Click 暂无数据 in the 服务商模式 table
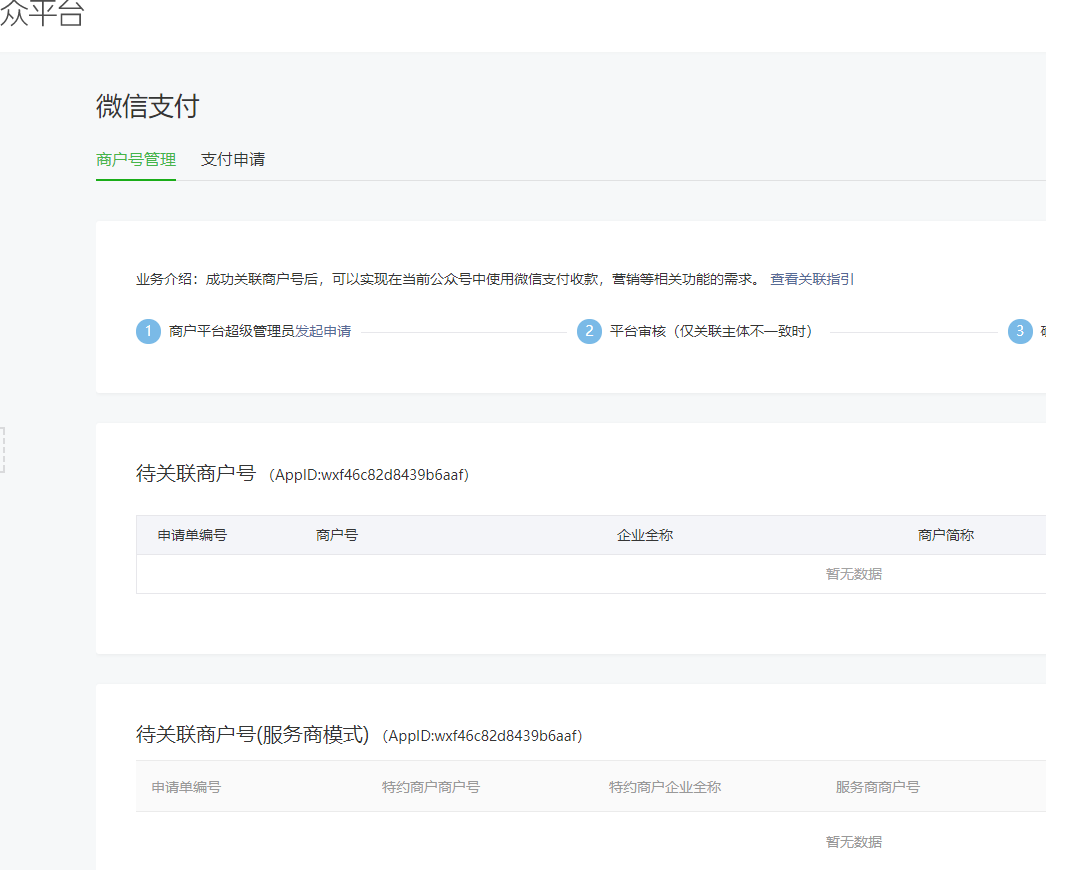This screenshot has height=870, width=1089. point(854,842)
